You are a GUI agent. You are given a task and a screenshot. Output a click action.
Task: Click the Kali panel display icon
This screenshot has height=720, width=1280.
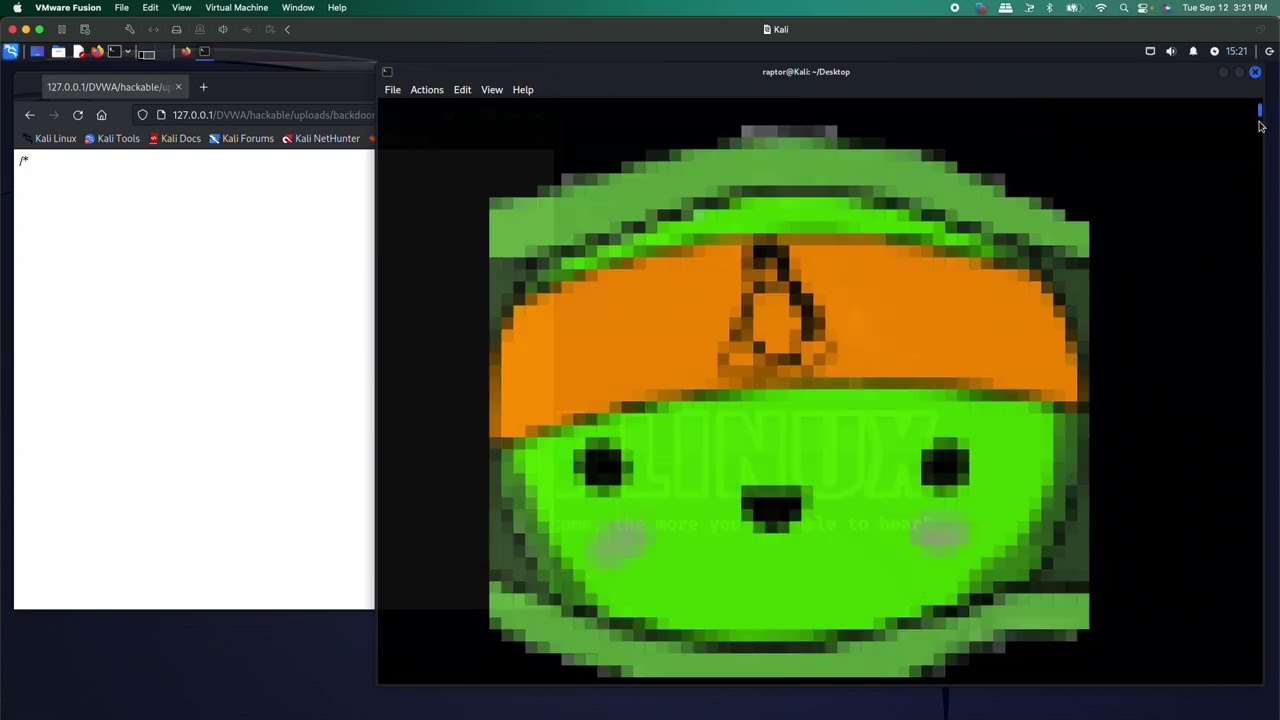point(1150,51)
